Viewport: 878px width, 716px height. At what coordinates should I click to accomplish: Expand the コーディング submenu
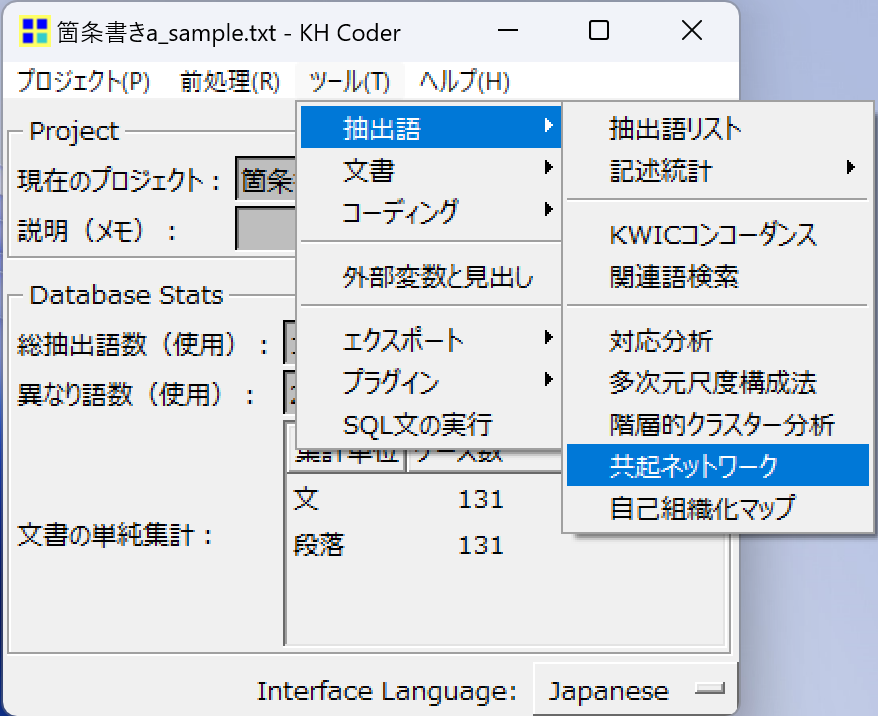pos(431,212)
